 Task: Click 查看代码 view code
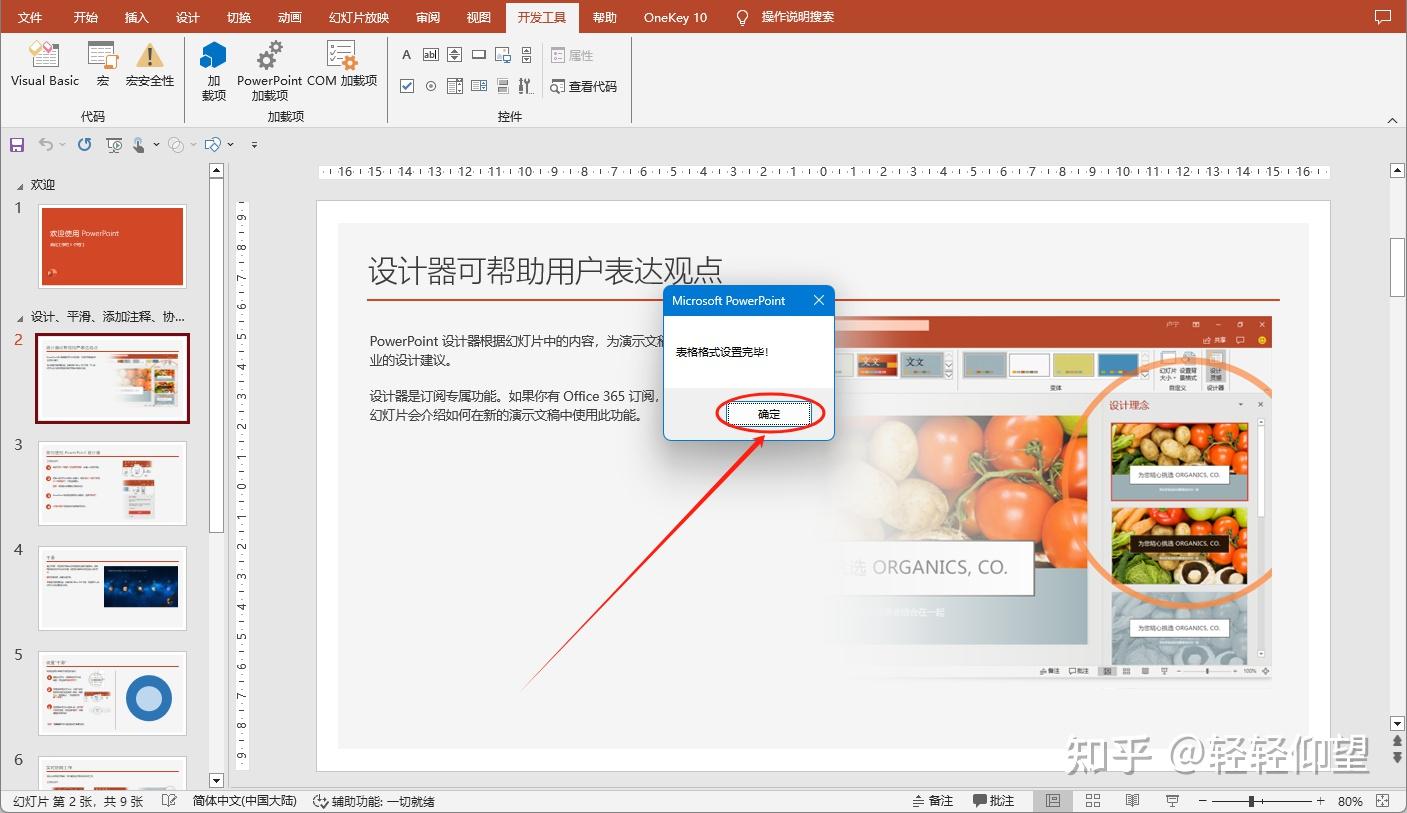(583, 87)
